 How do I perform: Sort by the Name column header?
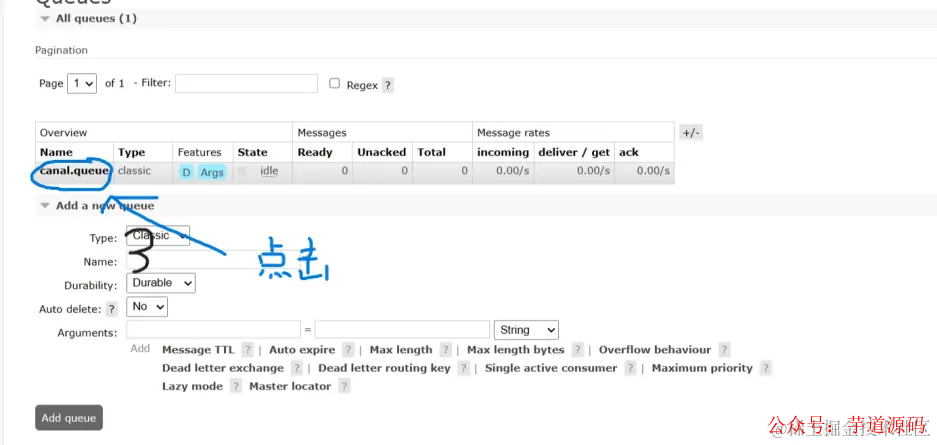[x=56, y=152]
